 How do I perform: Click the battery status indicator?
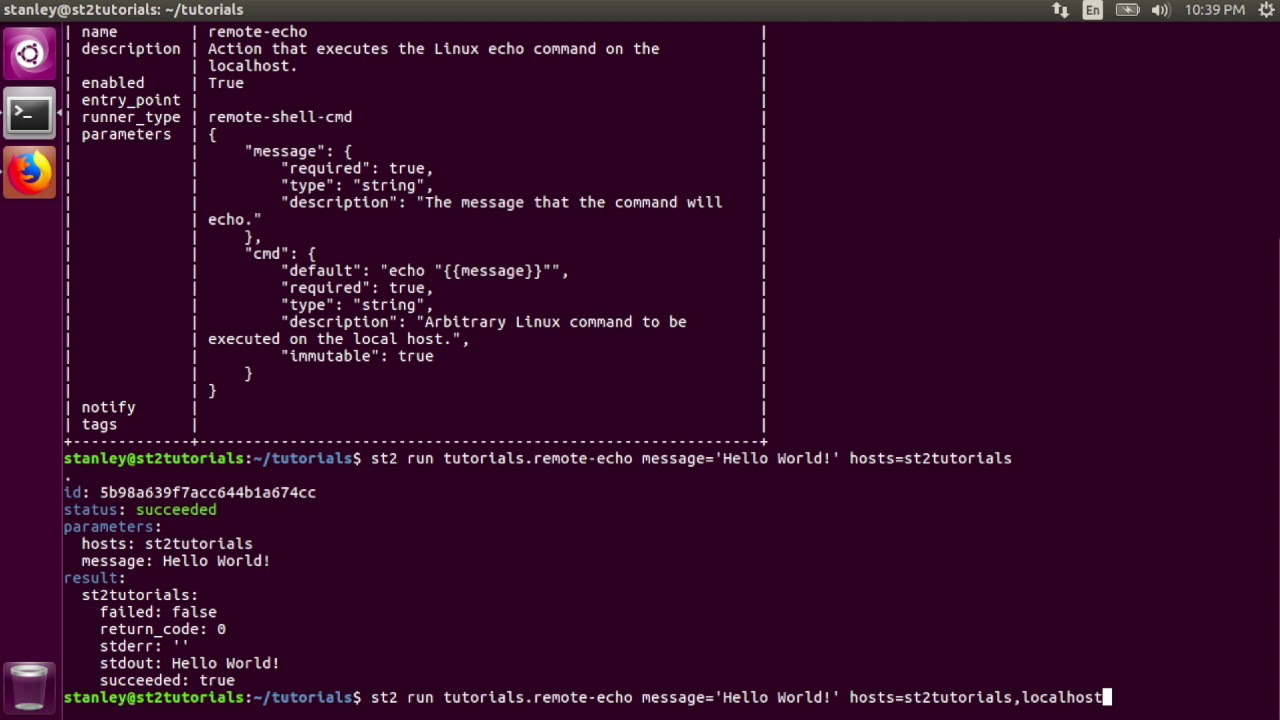click(1127, 10)
